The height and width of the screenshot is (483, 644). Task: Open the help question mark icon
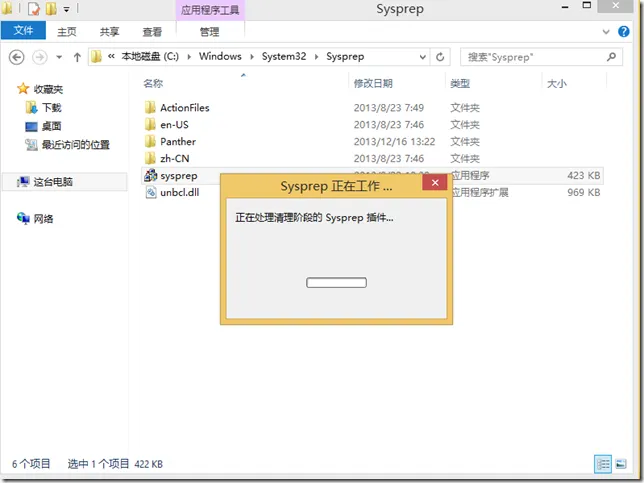coord(623,32)
